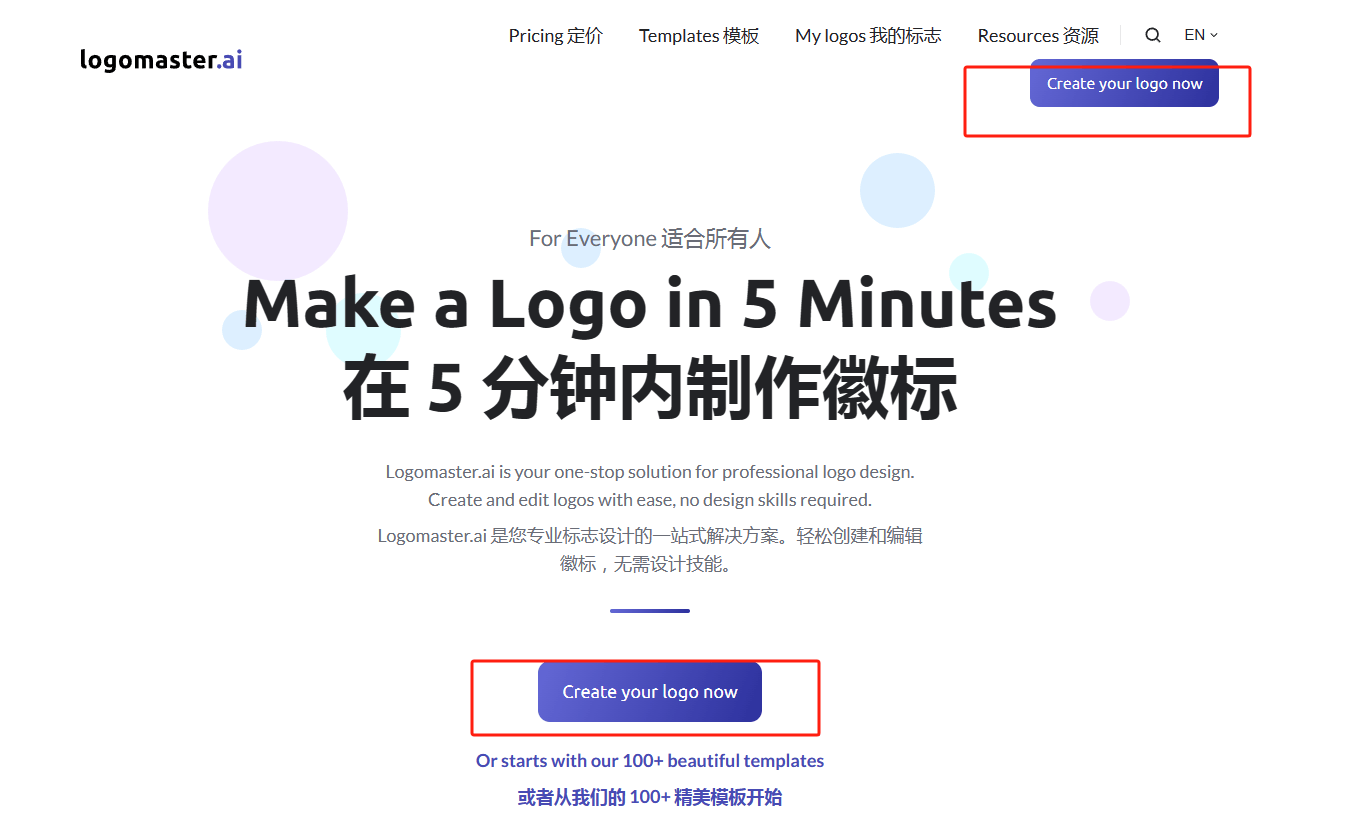Click the For Everyone 适合所有人 label
Viewport: 1357px width, 834px height.
[x=649, y=238]
